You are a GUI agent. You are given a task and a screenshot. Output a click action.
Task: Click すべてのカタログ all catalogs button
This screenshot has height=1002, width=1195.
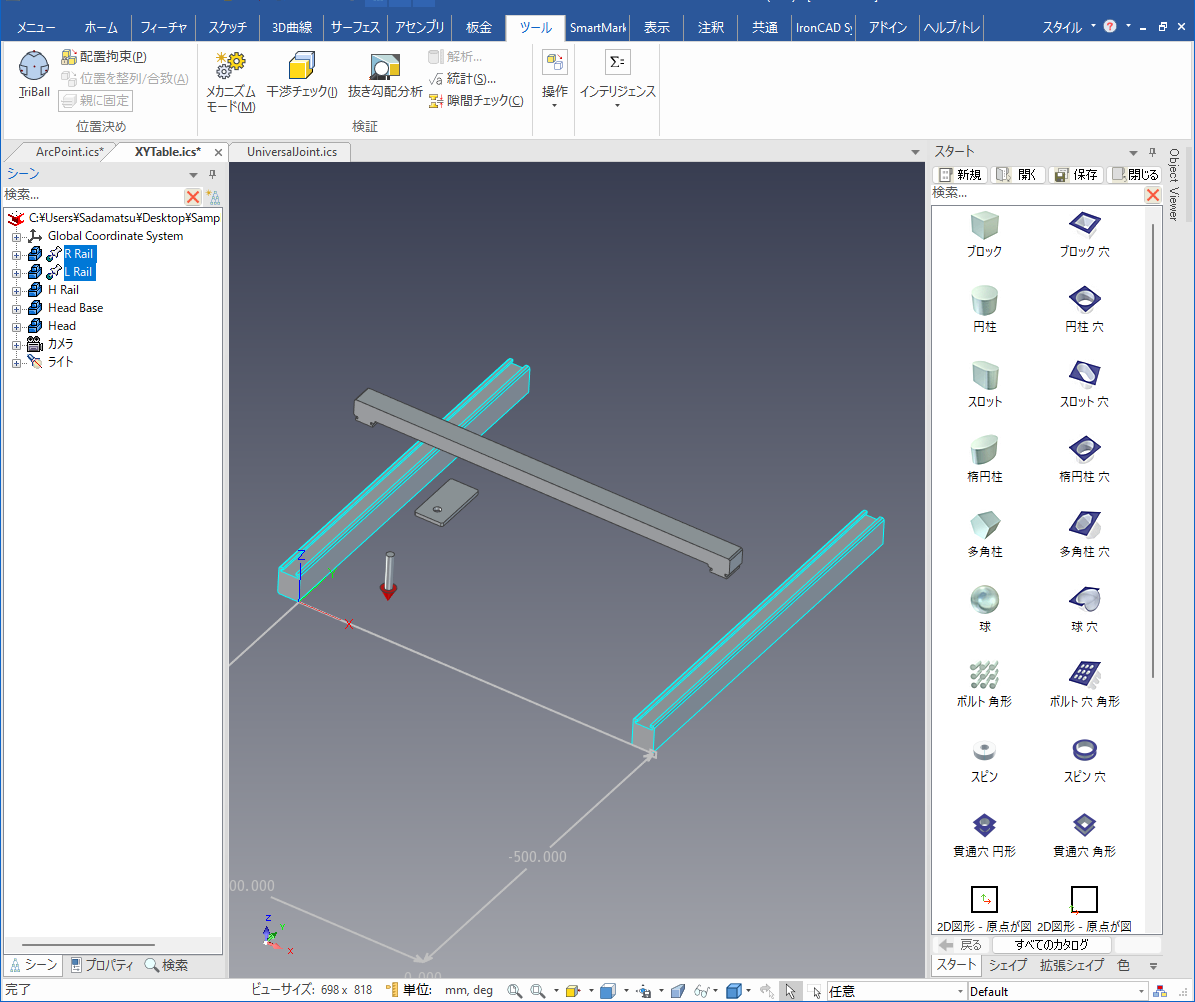point(1051,945)
